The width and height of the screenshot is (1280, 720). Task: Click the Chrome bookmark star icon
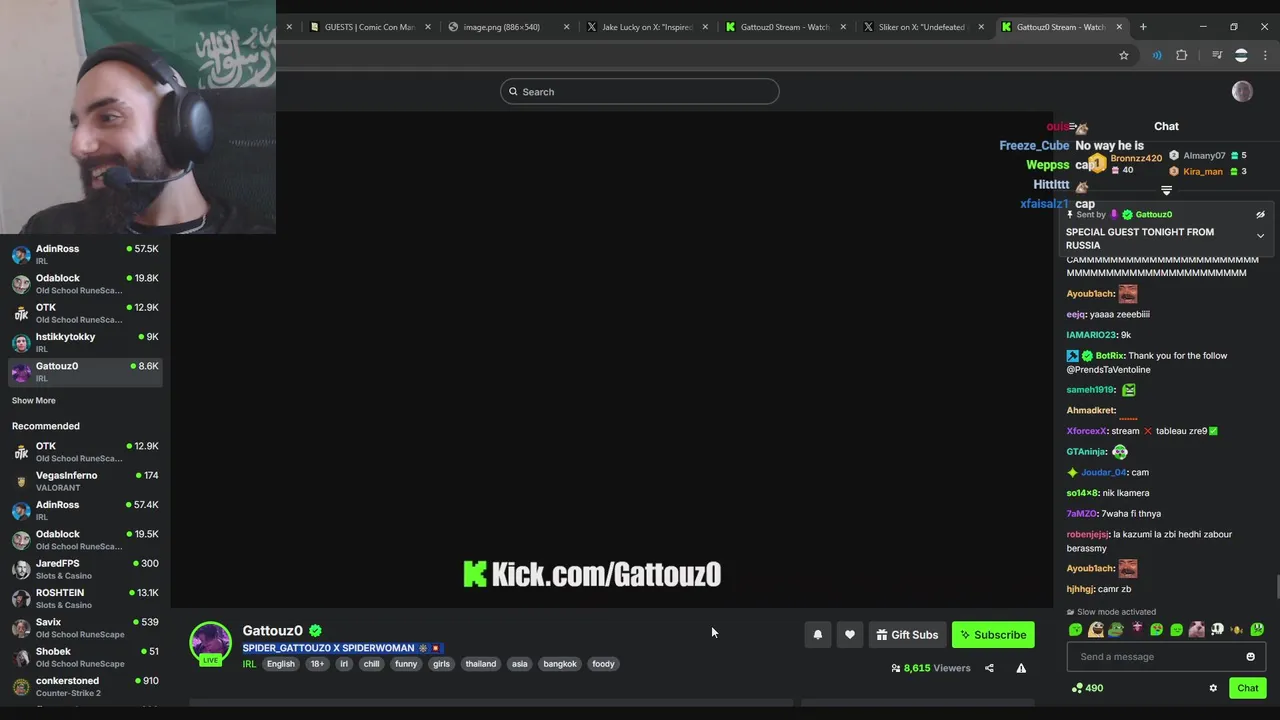coord(1124,55)
